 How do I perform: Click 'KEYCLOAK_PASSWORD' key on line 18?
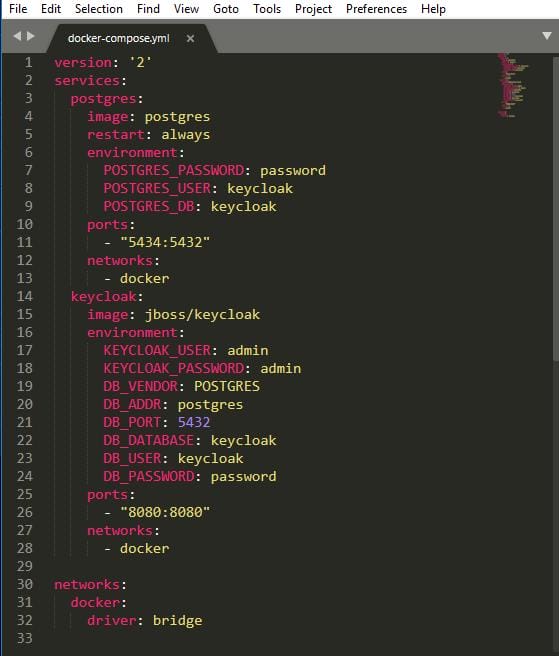pyautogui.click(x=174, y=368)
